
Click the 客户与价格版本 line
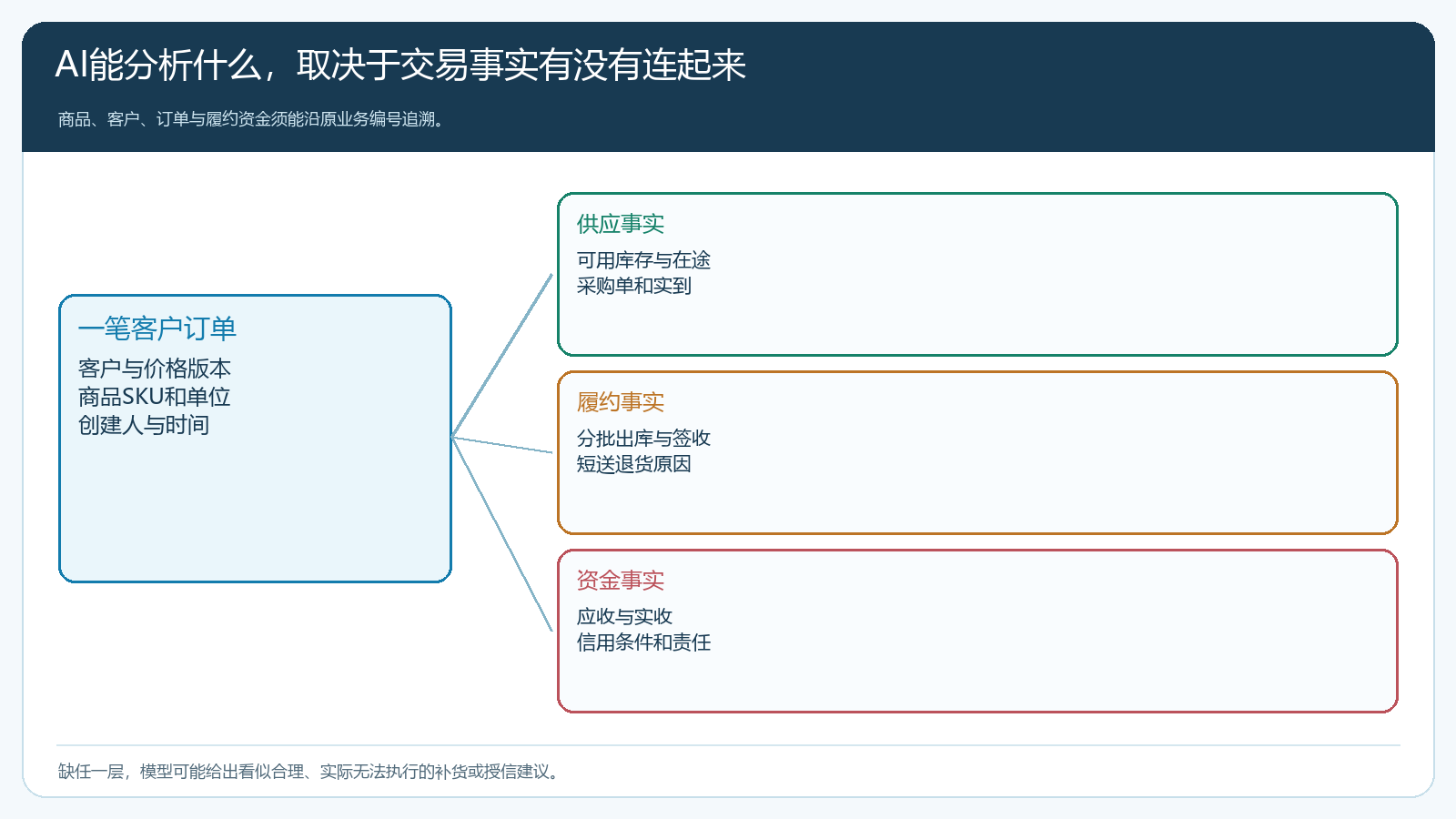coord(155,369)
